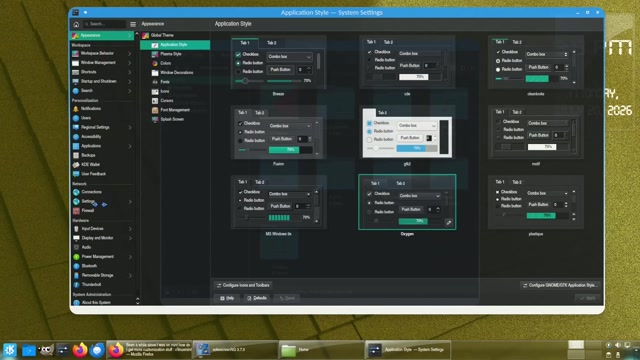Image resolution: width=640 pixels, height=360 pixels.
Task: Switch to Tab 2 in Oxygen preview
Action: (x=401, y=183)
